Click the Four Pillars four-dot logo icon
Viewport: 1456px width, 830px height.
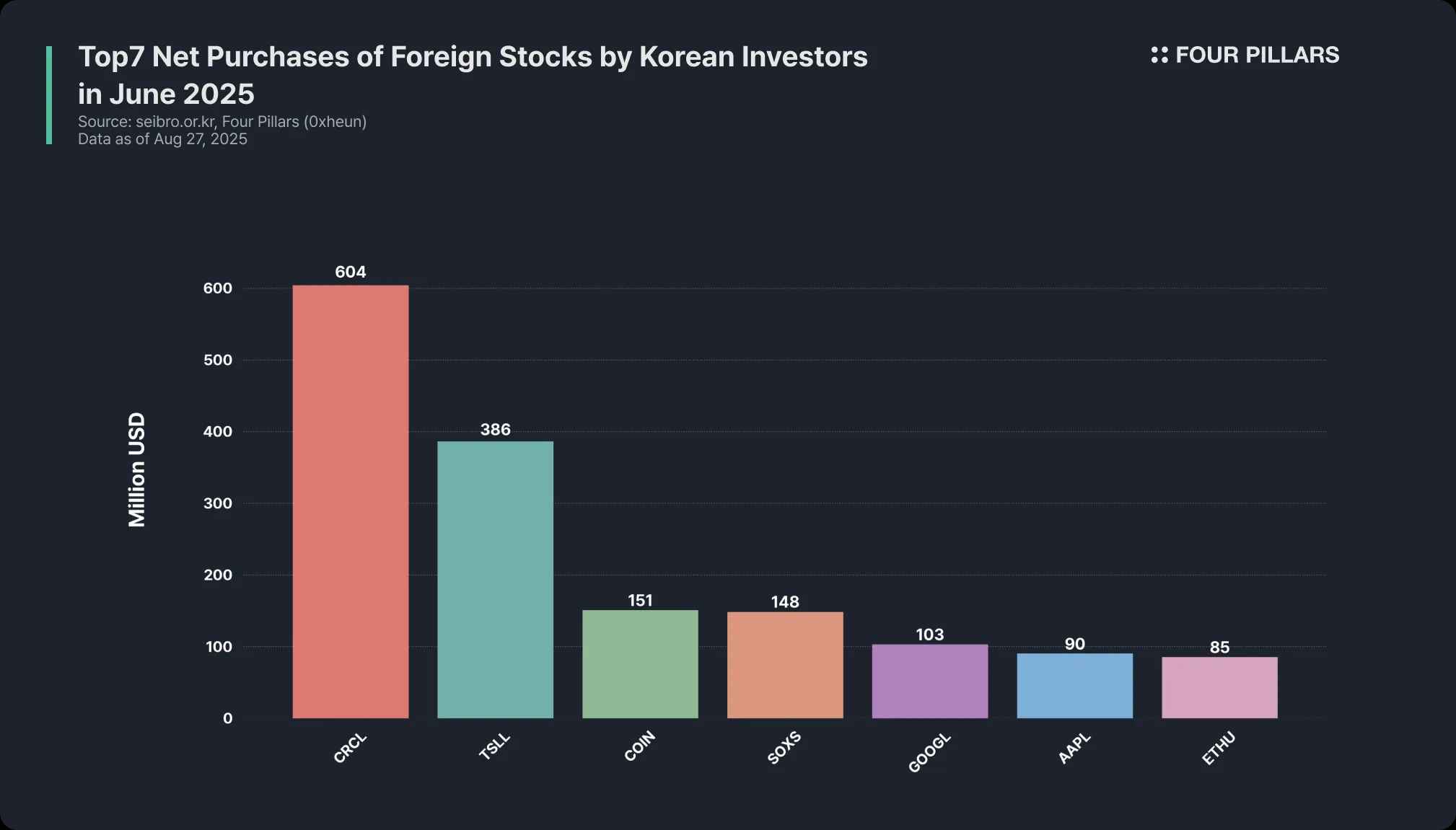coord(1159,55)
